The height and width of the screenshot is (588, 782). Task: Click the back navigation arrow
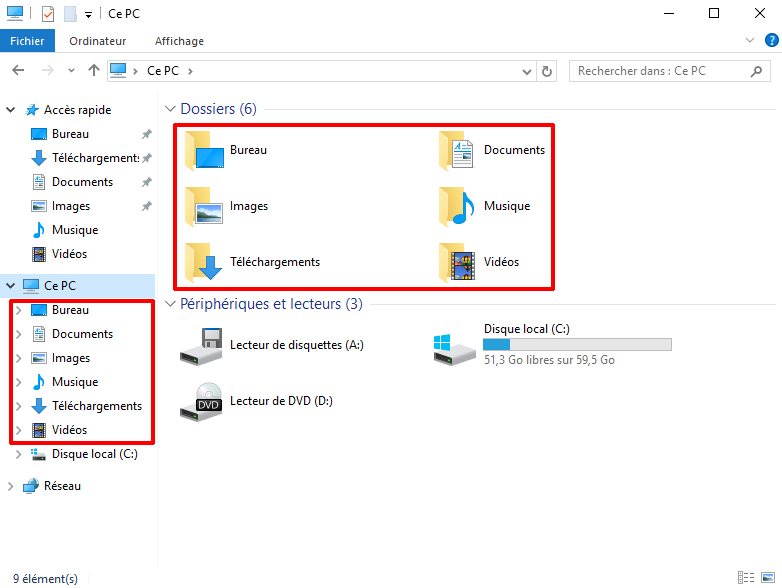pos(18,70)
